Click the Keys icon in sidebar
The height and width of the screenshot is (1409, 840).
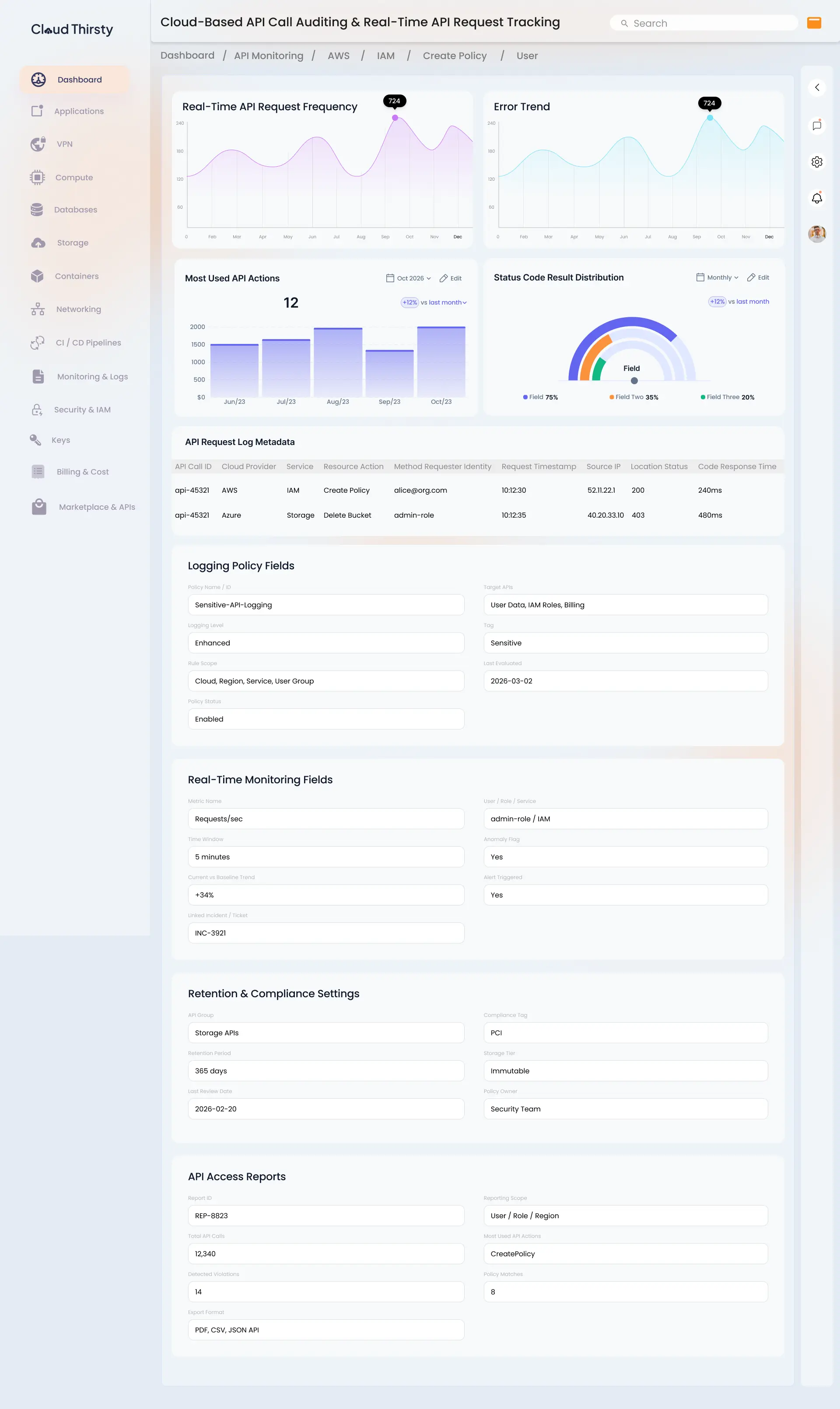point(35,440)
